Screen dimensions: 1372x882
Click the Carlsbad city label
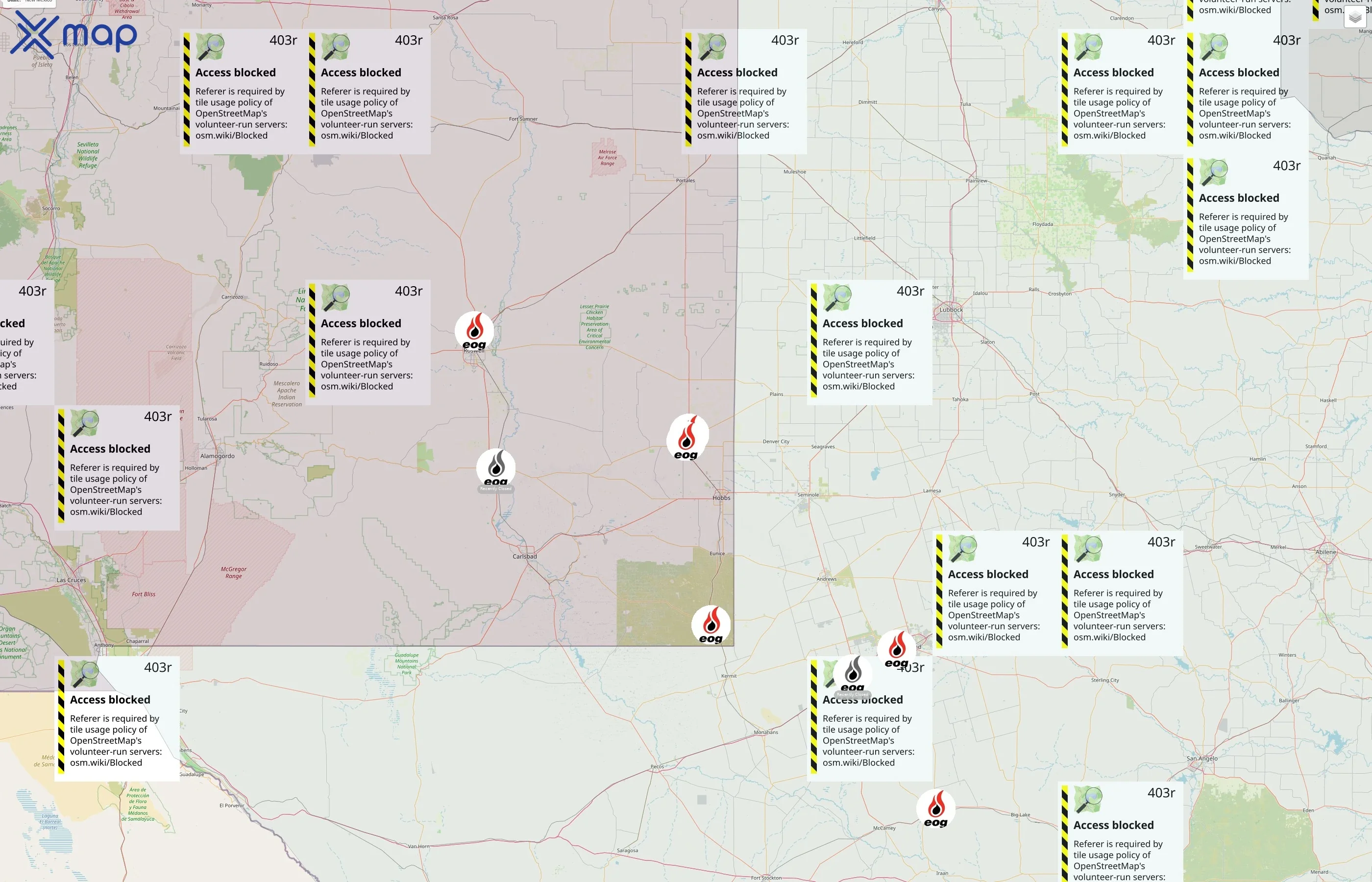tap(524, 556)
